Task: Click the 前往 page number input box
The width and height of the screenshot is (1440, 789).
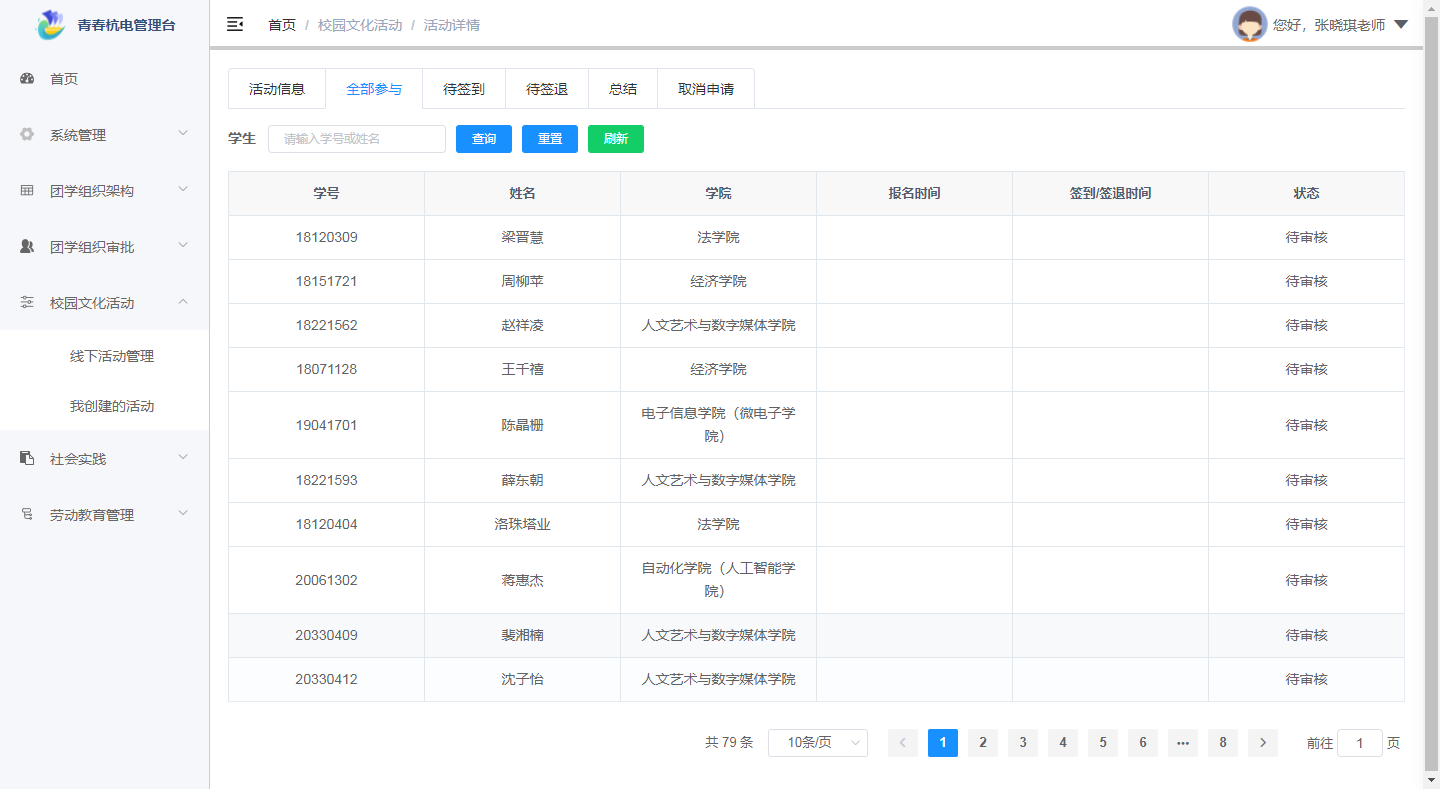Action: [x=1360, y=743]
